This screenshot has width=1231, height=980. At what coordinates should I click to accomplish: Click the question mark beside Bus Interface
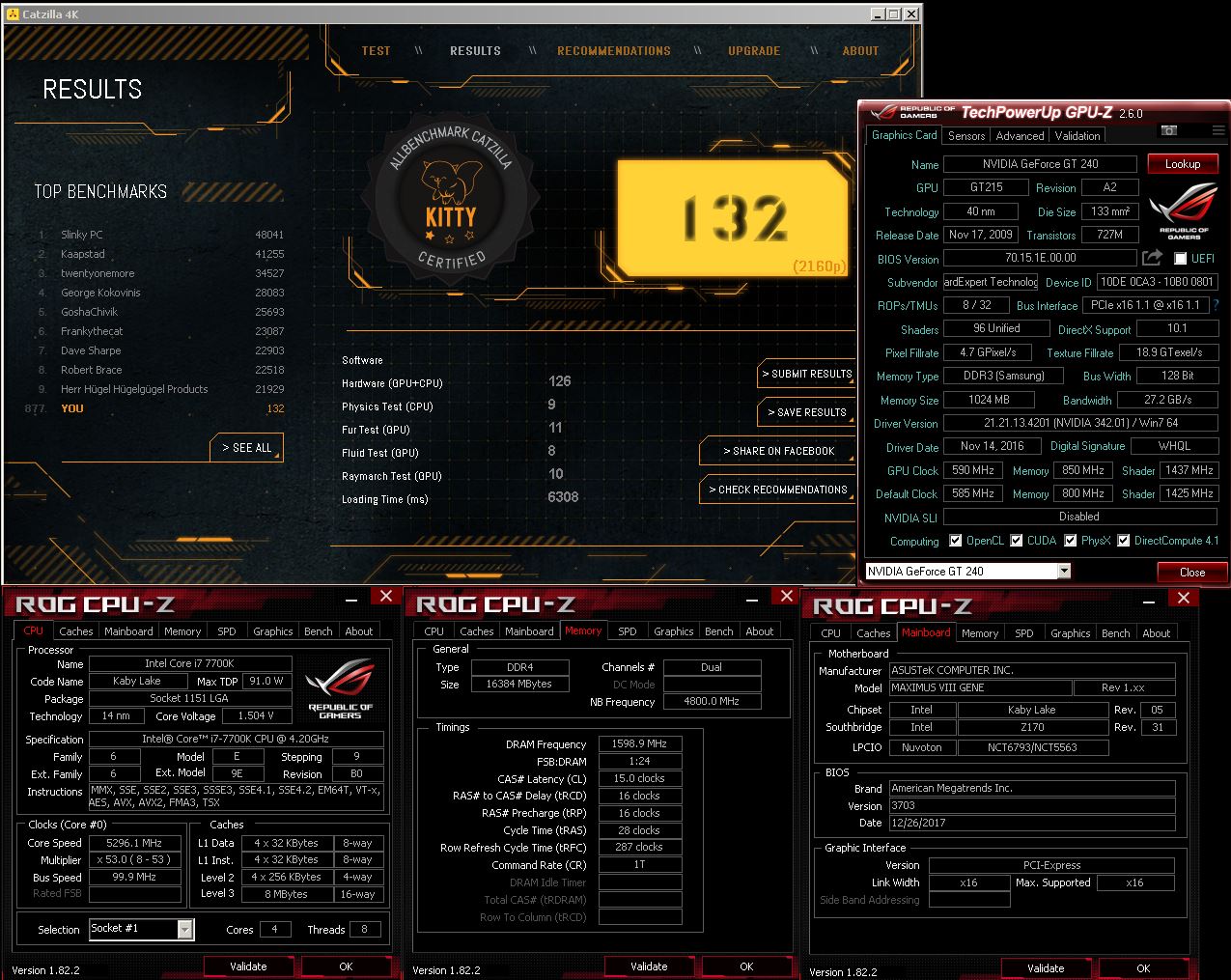pyautogui.click(x=1216, y=305)
